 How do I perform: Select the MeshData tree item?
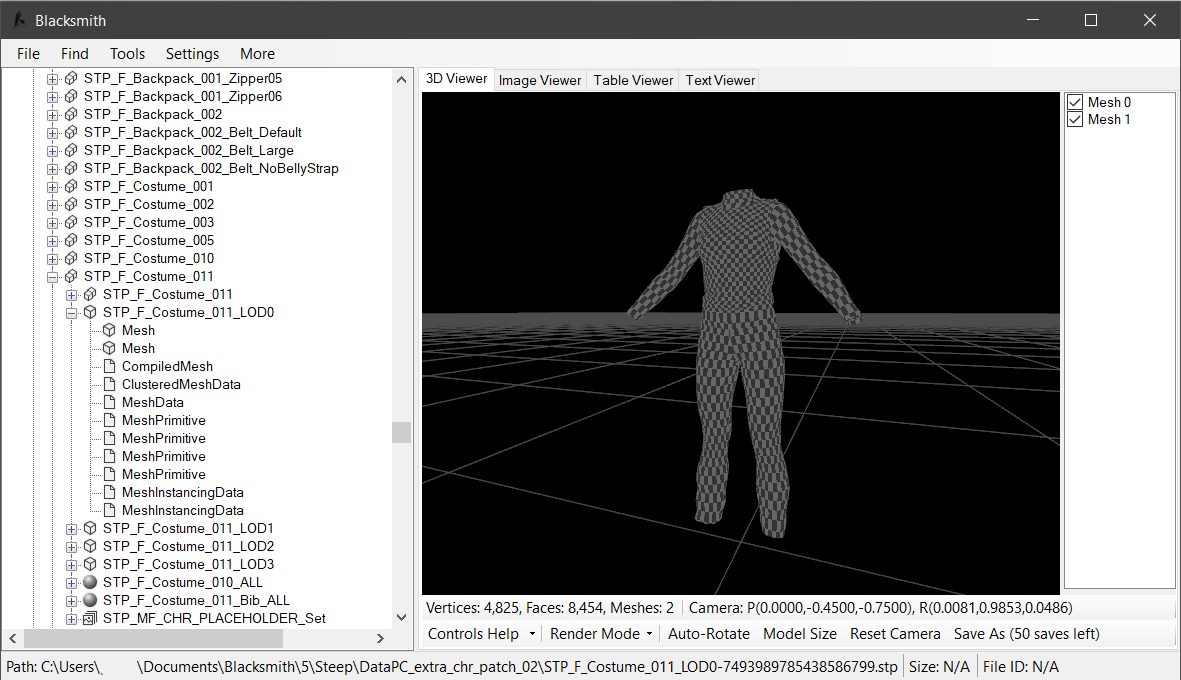[152, 402]
